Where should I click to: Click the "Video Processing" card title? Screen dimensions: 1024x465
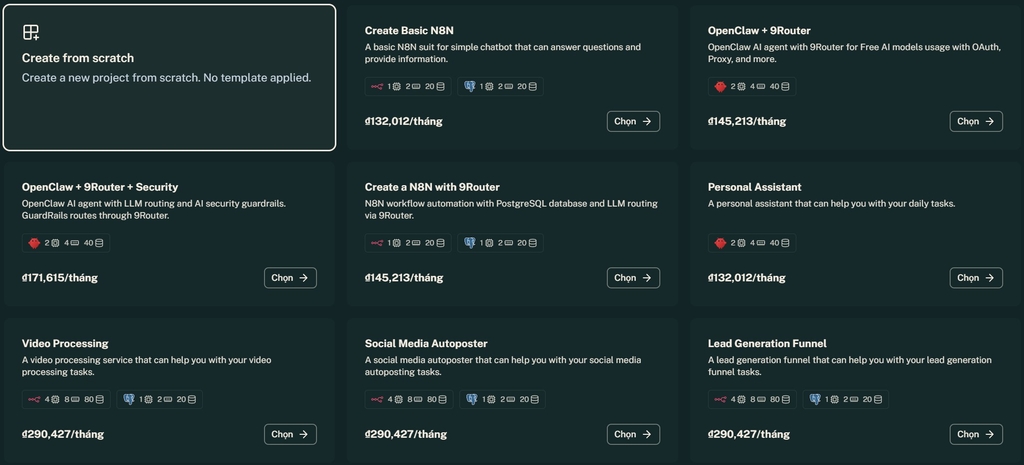pyautogui.click(x=65, y=344)
